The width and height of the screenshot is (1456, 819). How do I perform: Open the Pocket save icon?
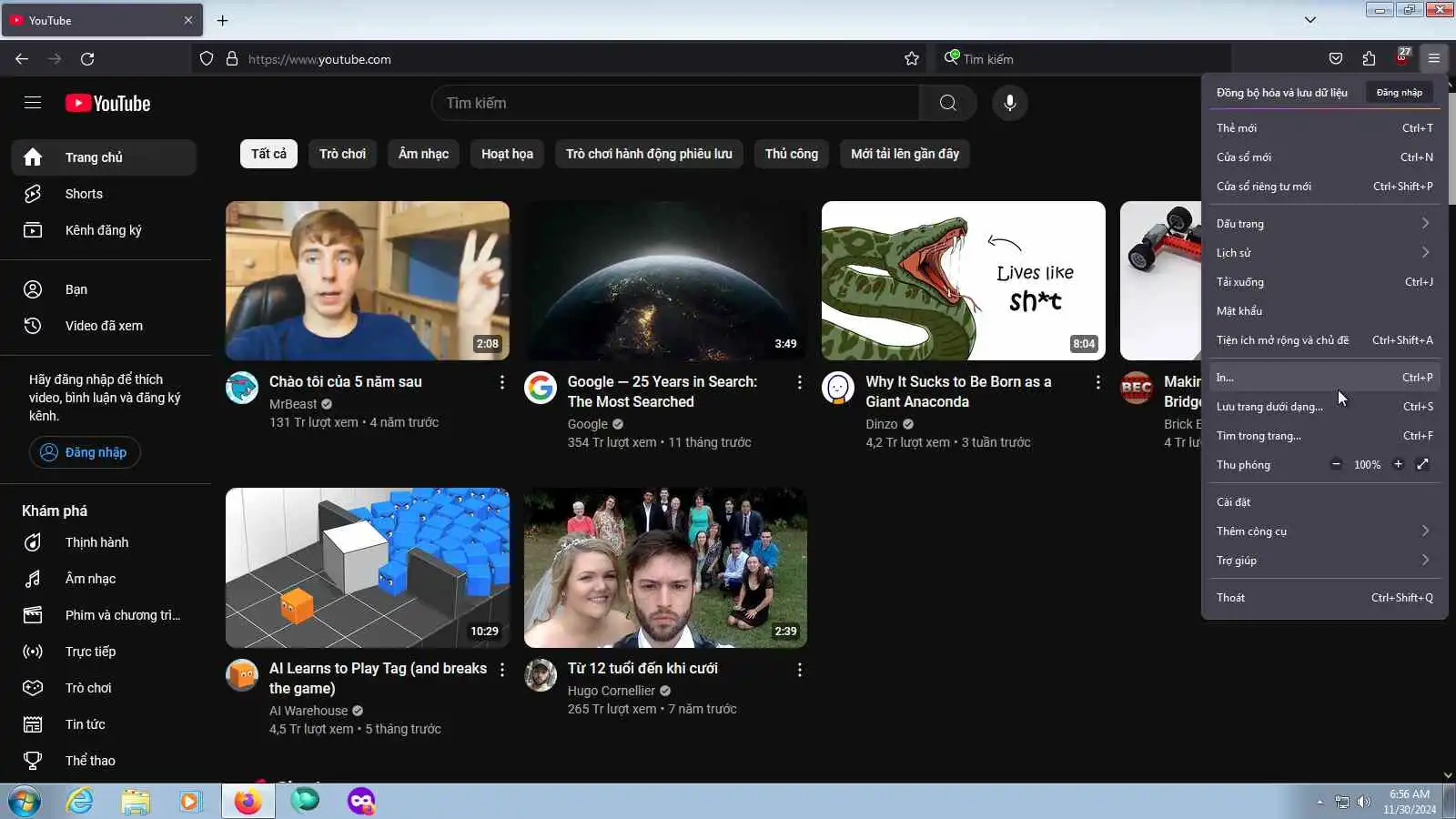click(1336, 59)
